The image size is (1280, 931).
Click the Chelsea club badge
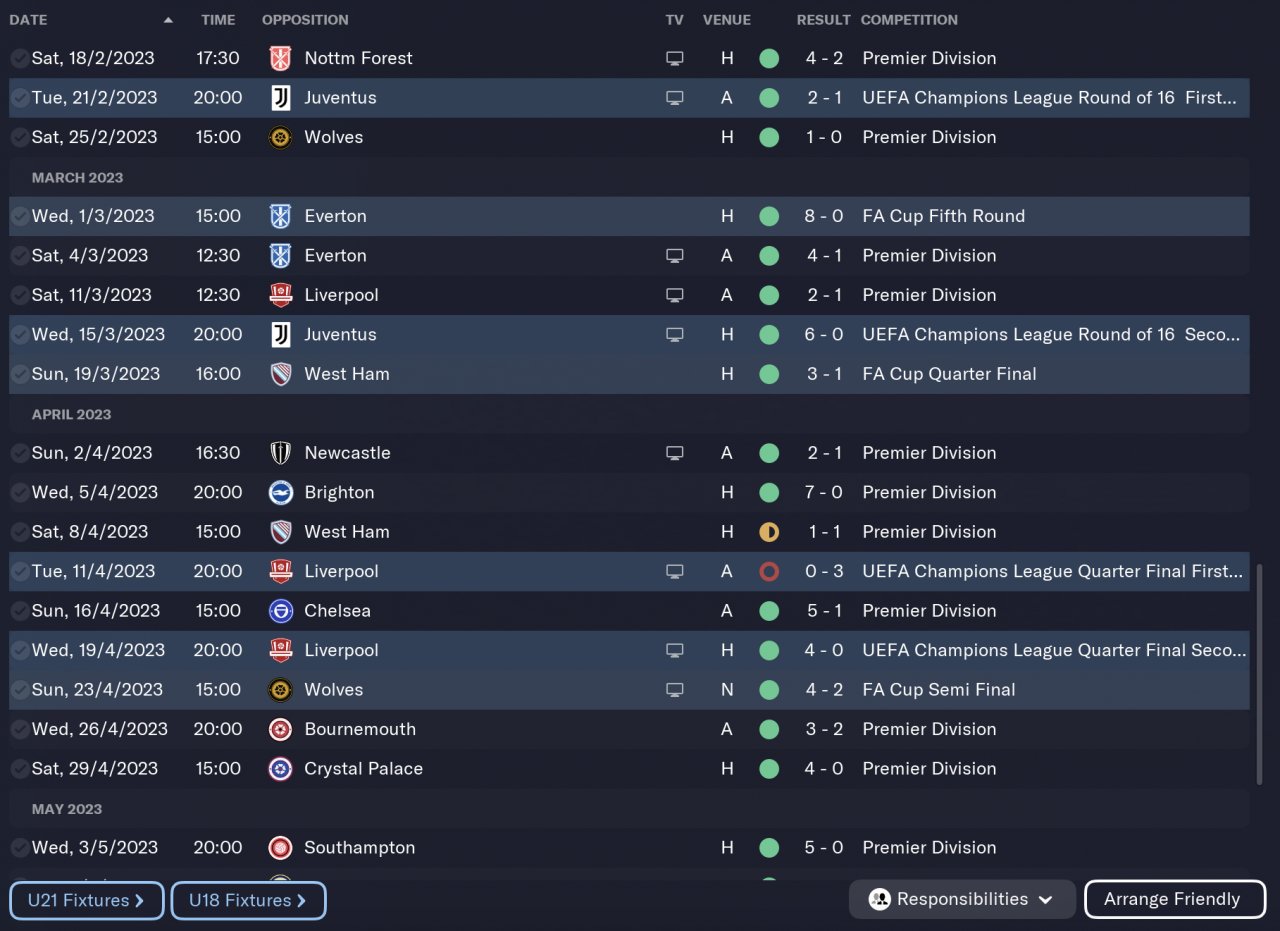point(281,611)
